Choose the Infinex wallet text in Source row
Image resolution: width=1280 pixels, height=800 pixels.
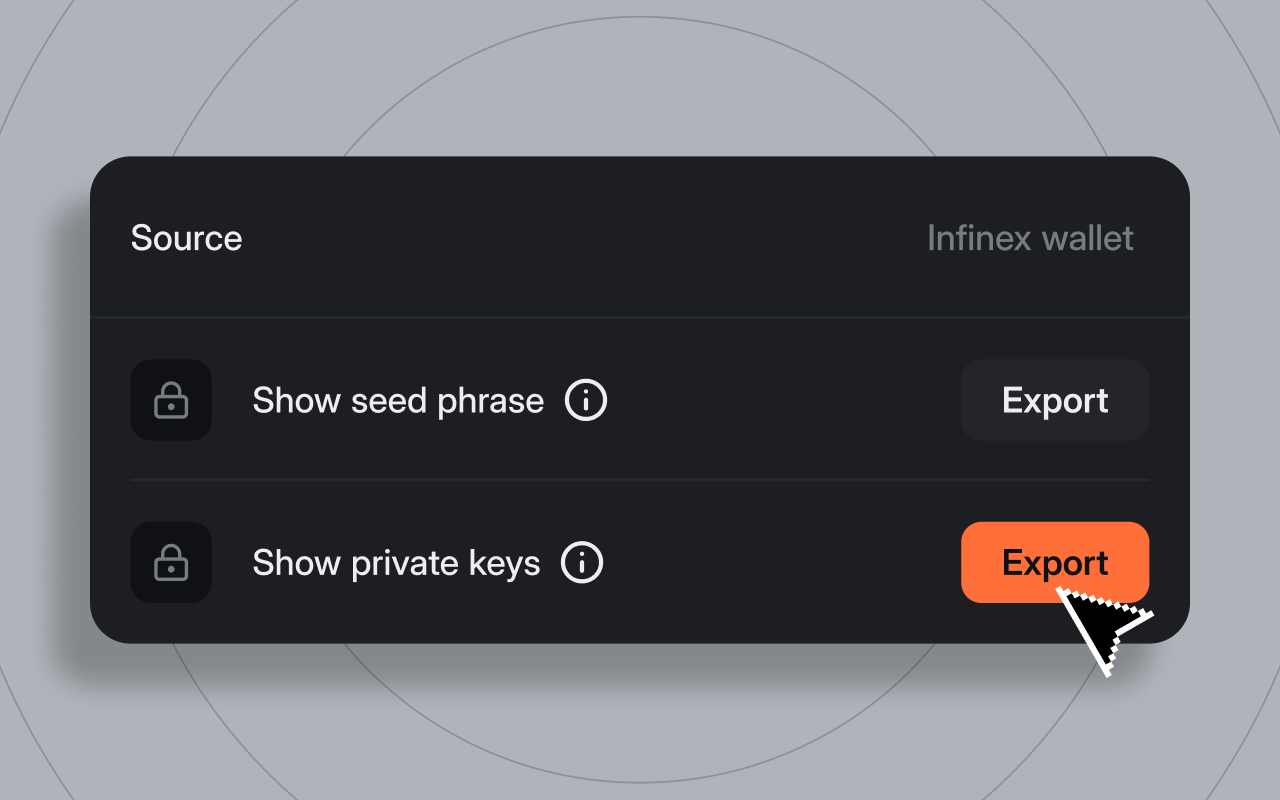pyautogui.click(x=1030, y=238)
